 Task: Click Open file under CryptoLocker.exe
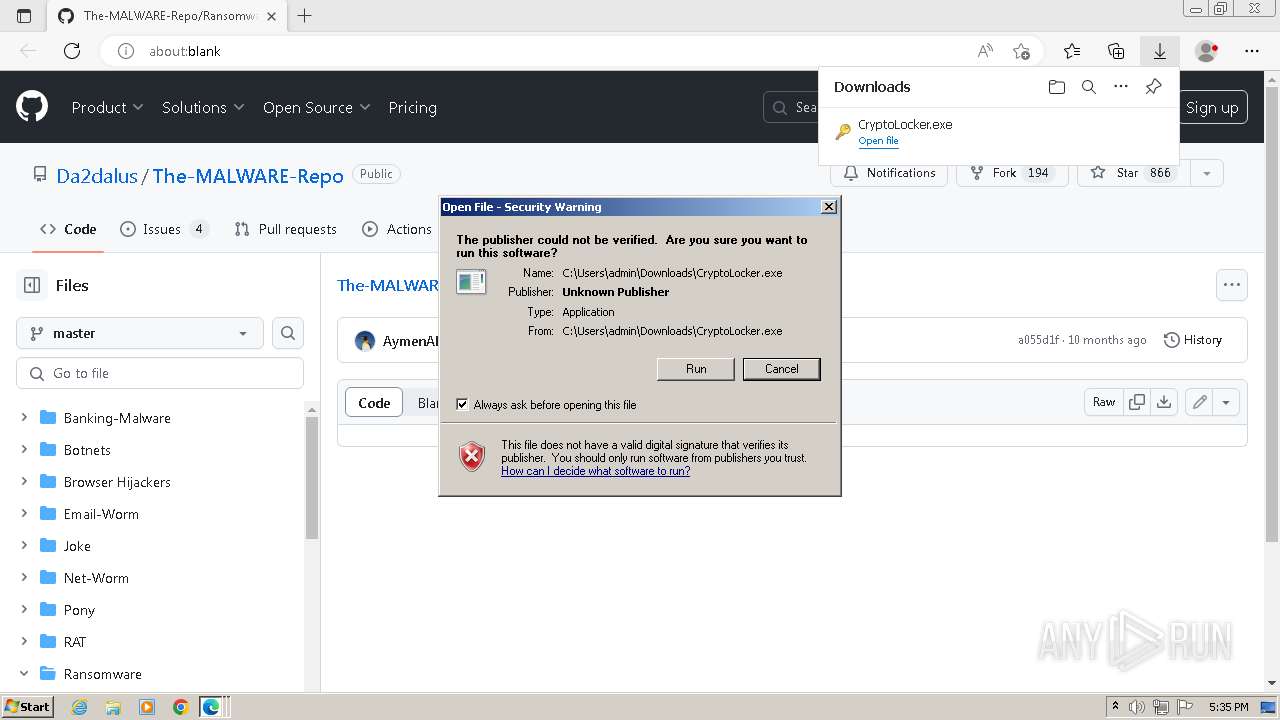click(x=878, y=141)
